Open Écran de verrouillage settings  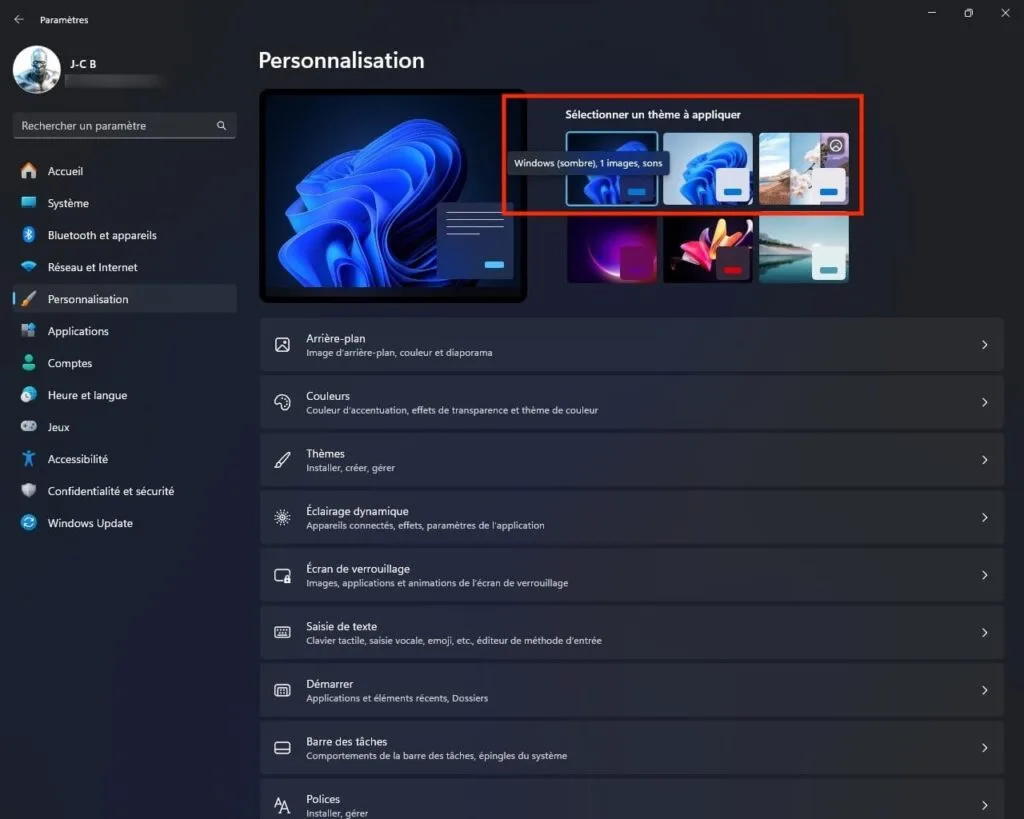tap(632, 575)
